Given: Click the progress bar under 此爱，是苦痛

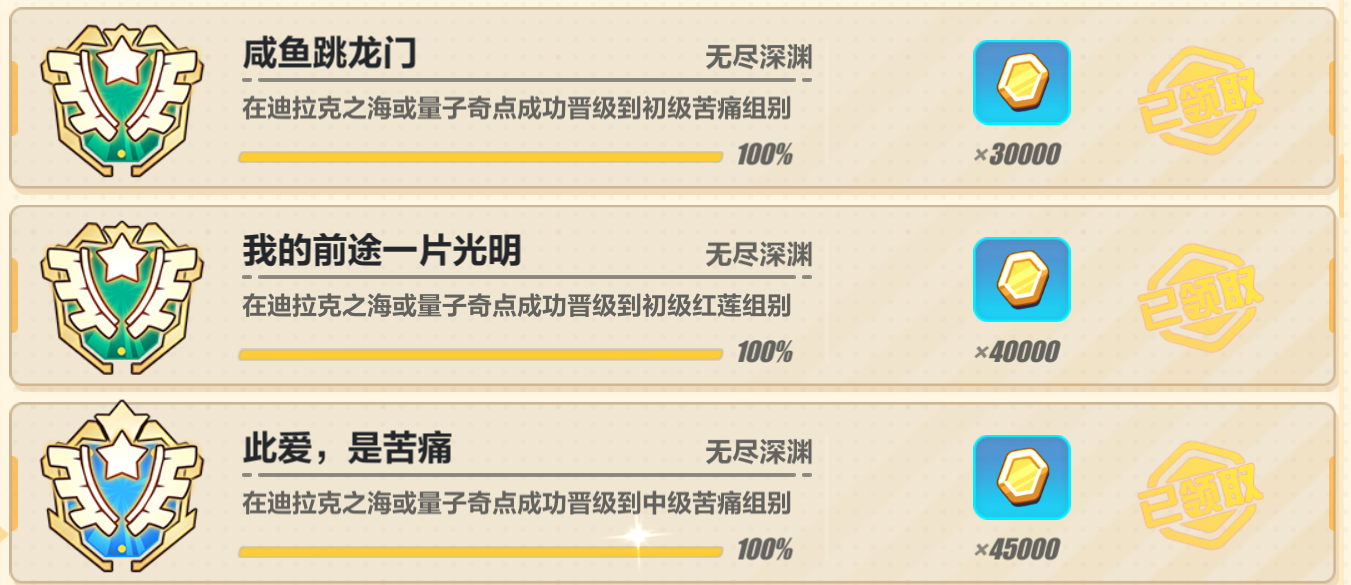Looking at the screenshot, I should (480, 551).
